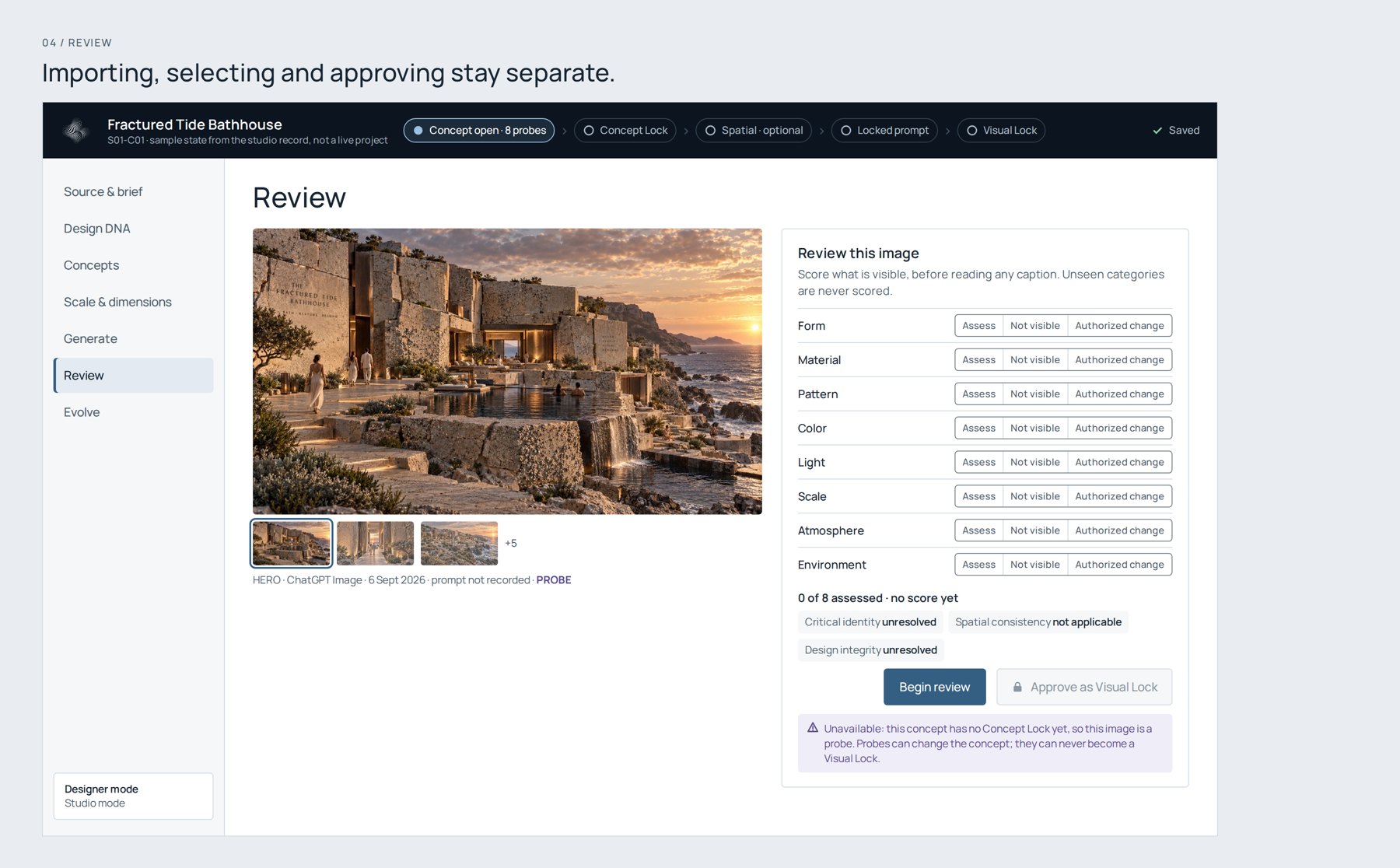
Task: Open Source & brief in the sidebar
Action: [133, 192]
